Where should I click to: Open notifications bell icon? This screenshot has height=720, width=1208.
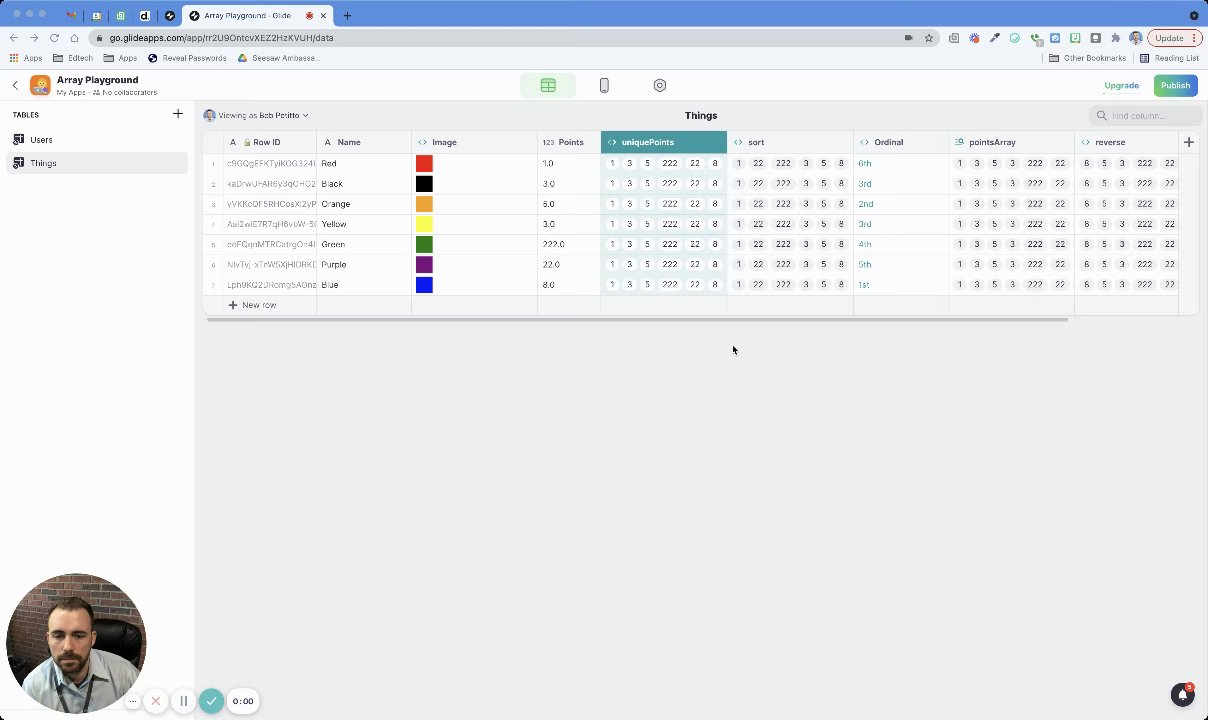pyautogui.click(x=1183, y=695)
